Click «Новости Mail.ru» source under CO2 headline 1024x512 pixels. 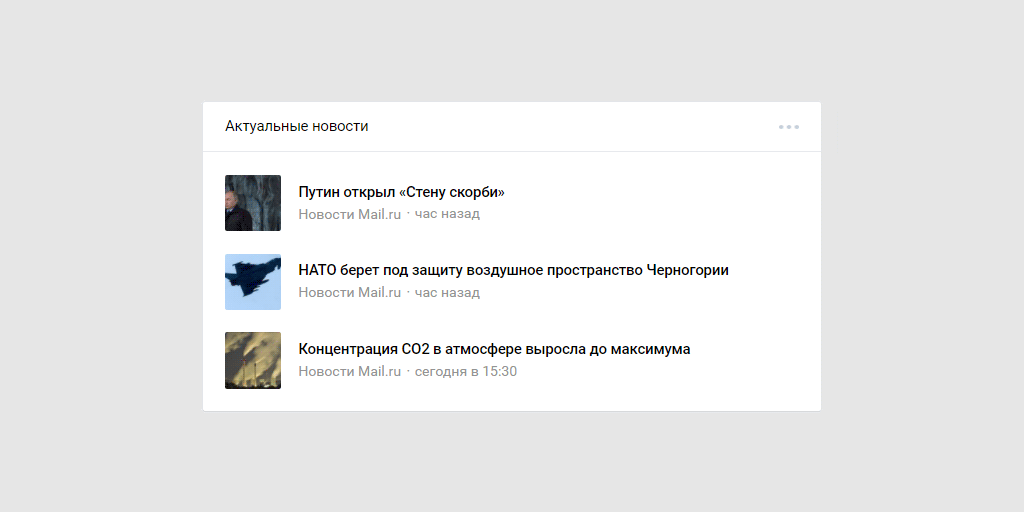pos(349,372)
